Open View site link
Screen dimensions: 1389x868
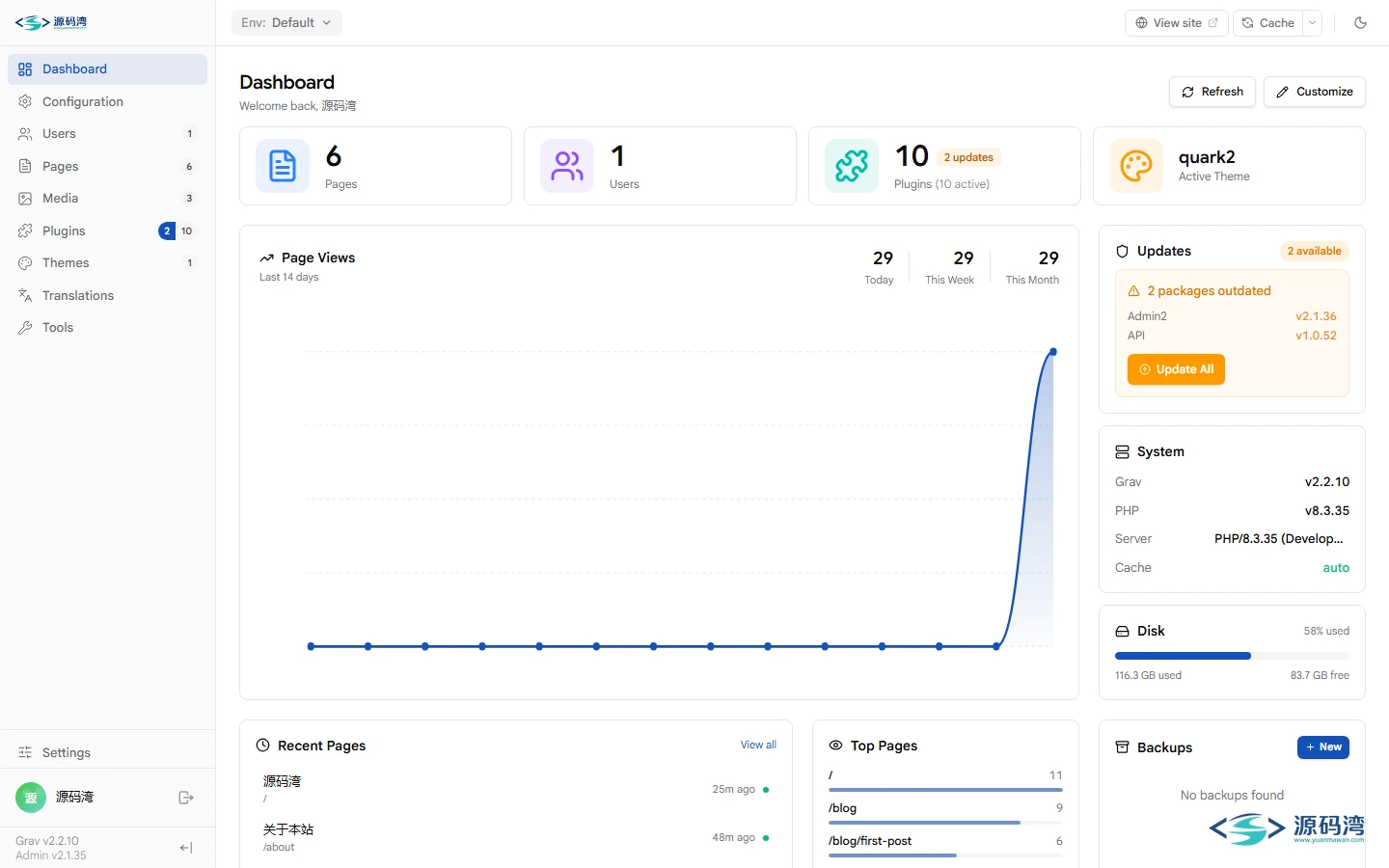pyautogui.click(x=1176, y=23)
